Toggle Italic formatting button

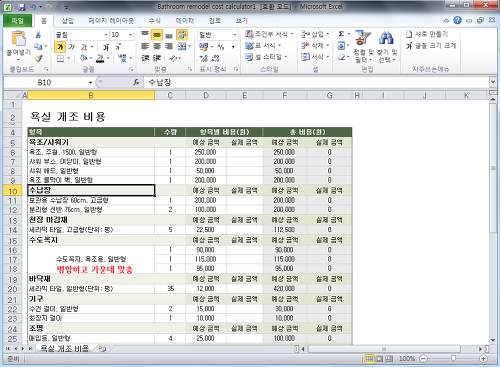coord(71,47)
